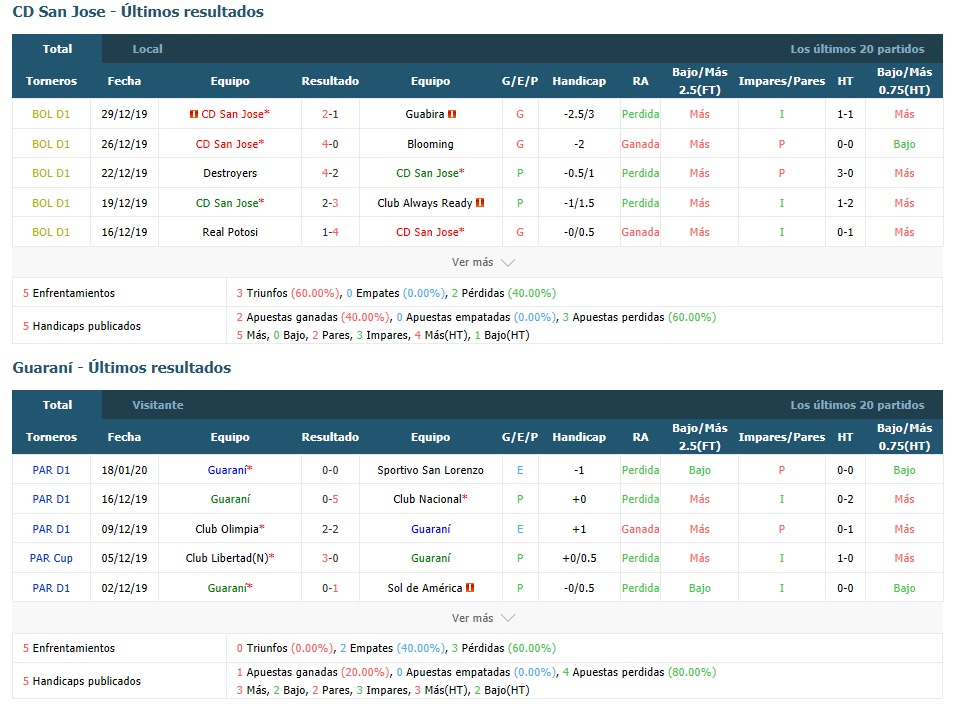Click the Guaraní - Últimos resultados heading
Image resolution: width=970 pixels, height=712 pixels.
pos(122,367)
